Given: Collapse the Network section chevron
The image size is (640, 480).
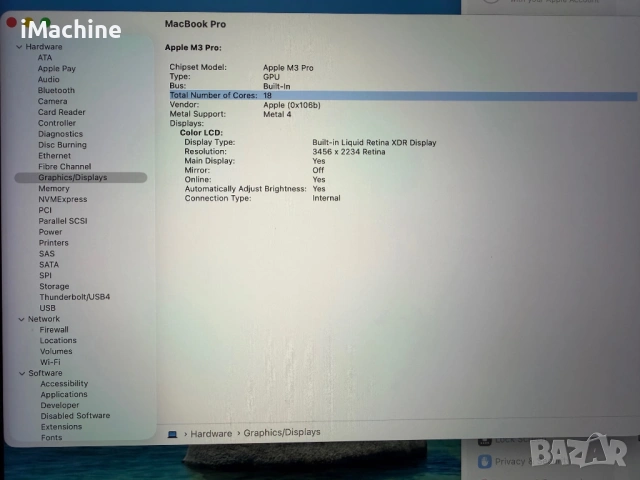Looking at the screenshot, I should [21, 319].
